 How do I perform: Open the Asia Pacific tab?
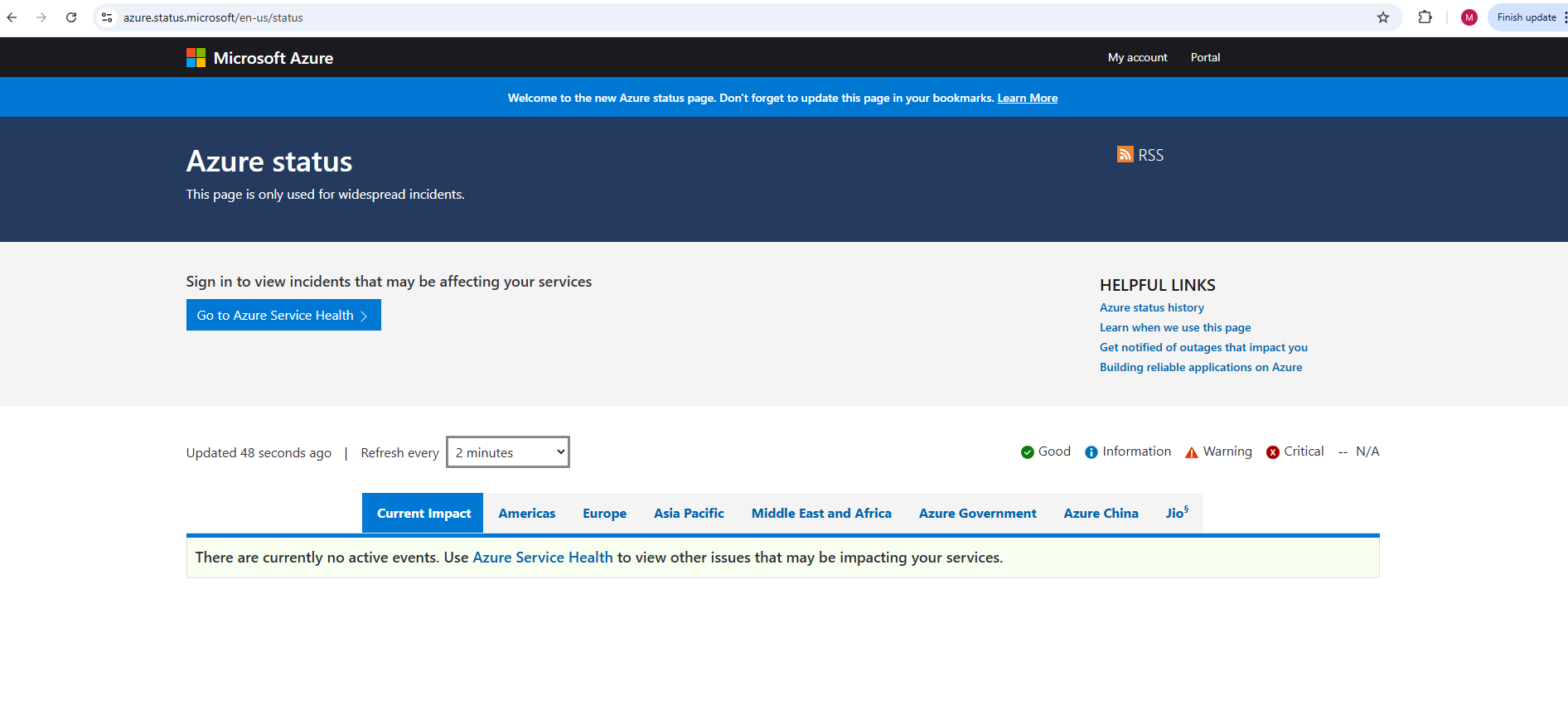(689, 514)
